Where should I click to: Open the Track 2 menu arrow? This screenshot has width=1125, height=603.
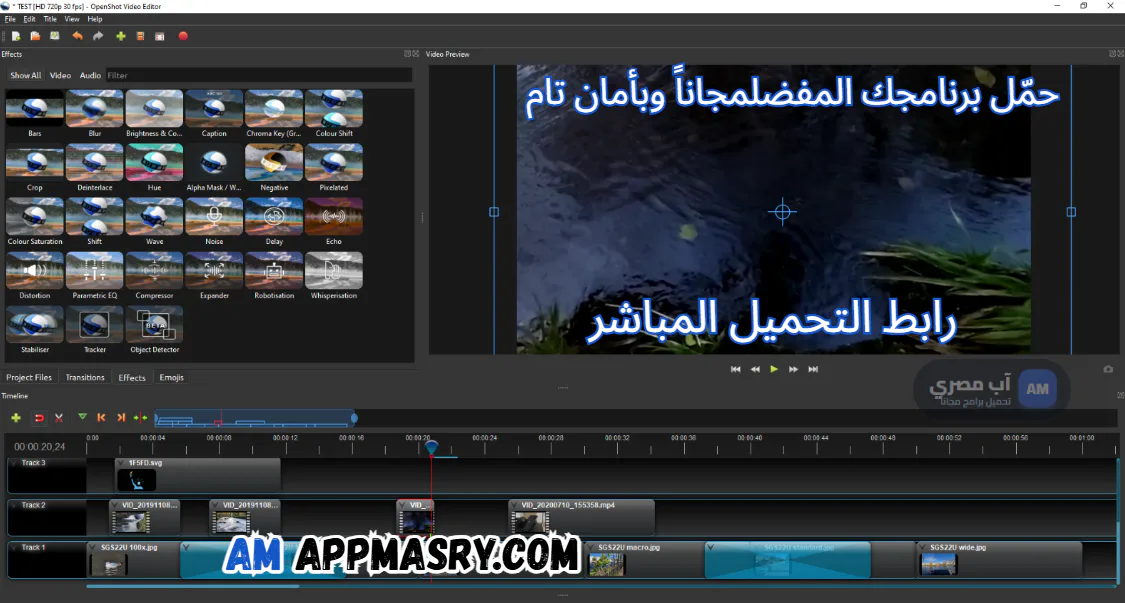pos(14,505)
